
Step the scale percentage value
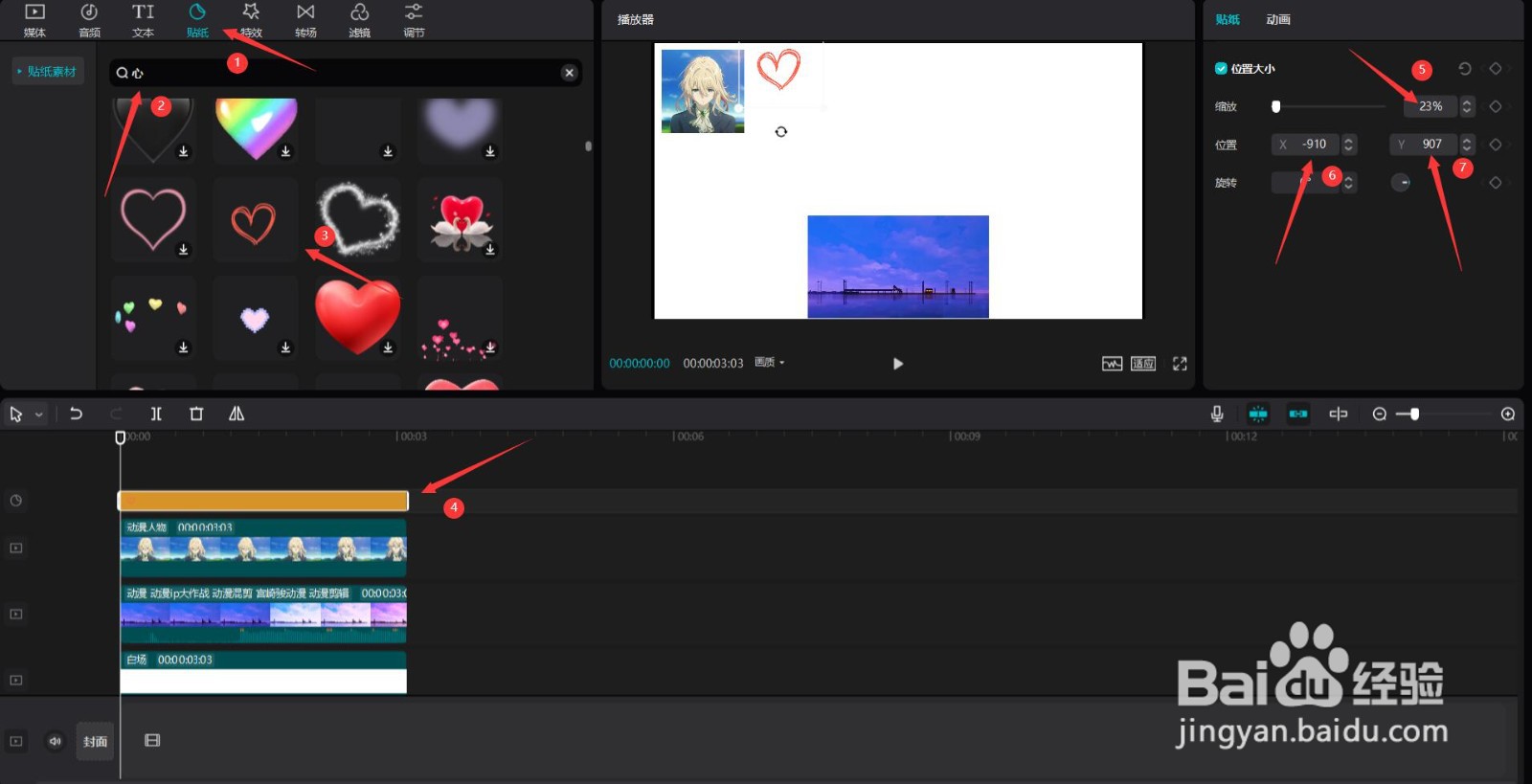tap(1467, 106)
